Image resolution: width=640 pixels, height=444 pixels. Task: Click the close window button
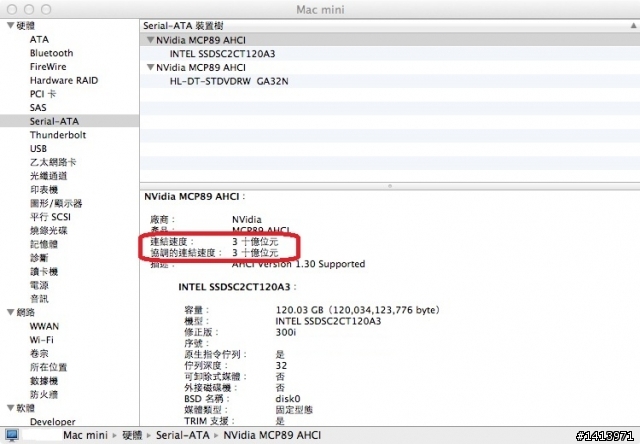(12, 9)
